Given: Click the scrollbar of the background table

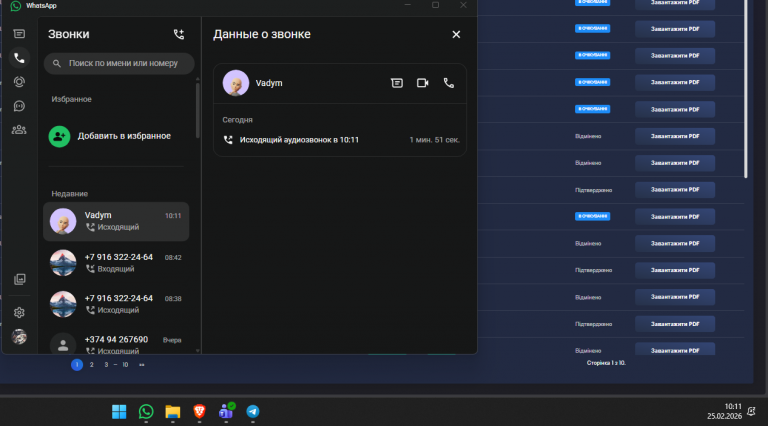Looking at the screenshot, I should 746,88.
